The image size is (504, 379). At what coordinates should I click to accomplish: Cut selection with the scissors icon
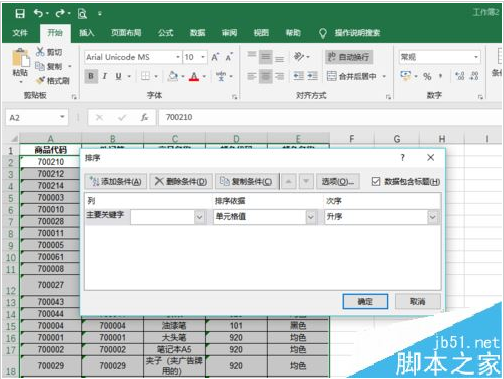[40, 52]
